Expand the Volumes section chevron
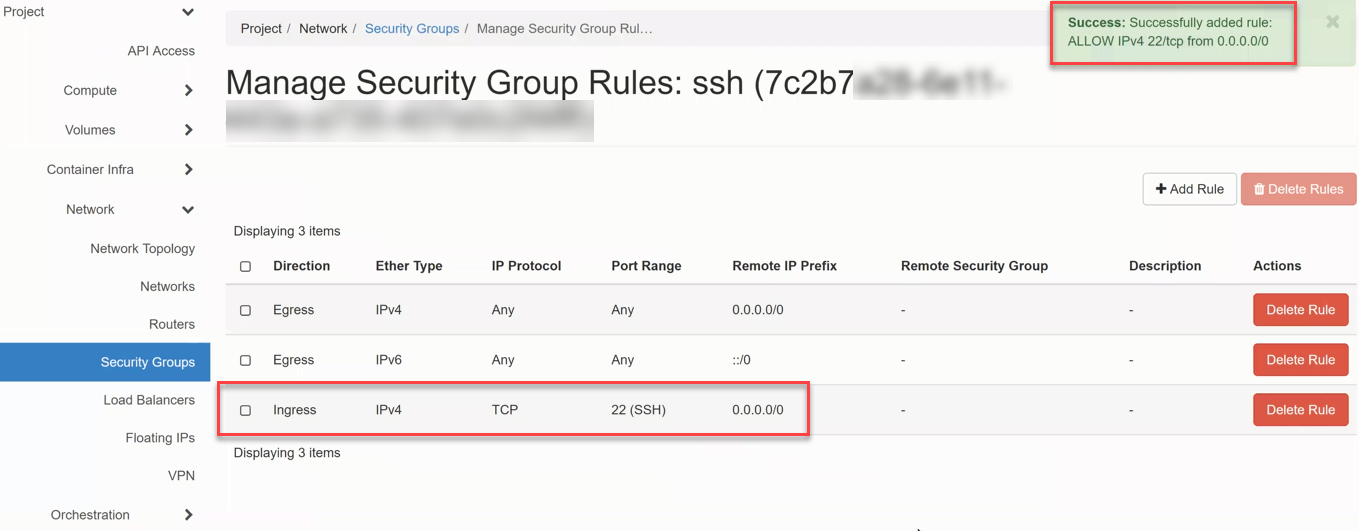This screenshot has width=1359, height=531. click(x=188, y=130)
